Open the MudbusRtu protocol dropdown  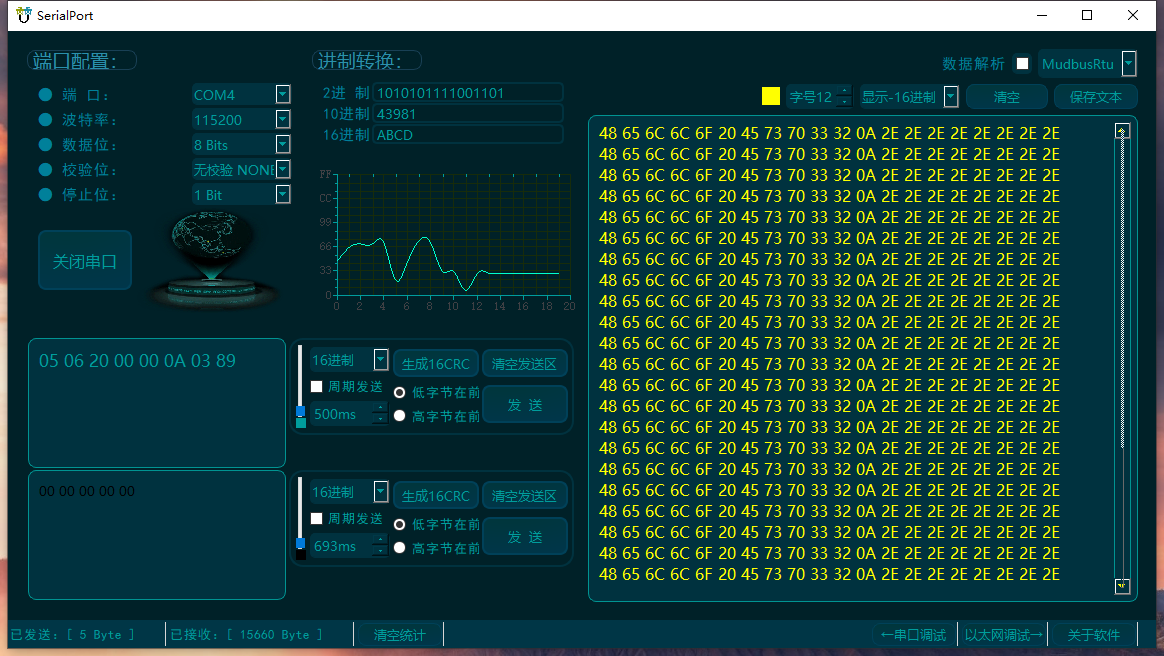click(1129, 64)
